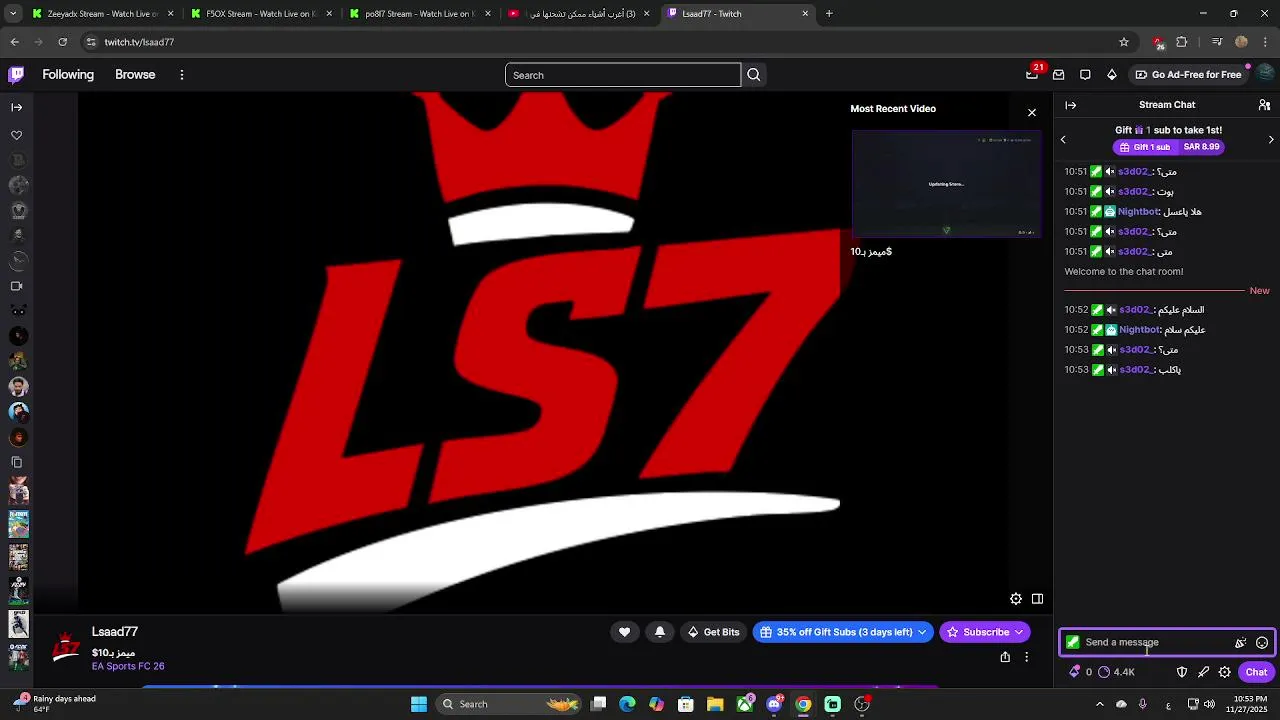Toggle the sword mod icons in chat
This screenshot has height=720, width=1280.
[x=1203, y=672]
